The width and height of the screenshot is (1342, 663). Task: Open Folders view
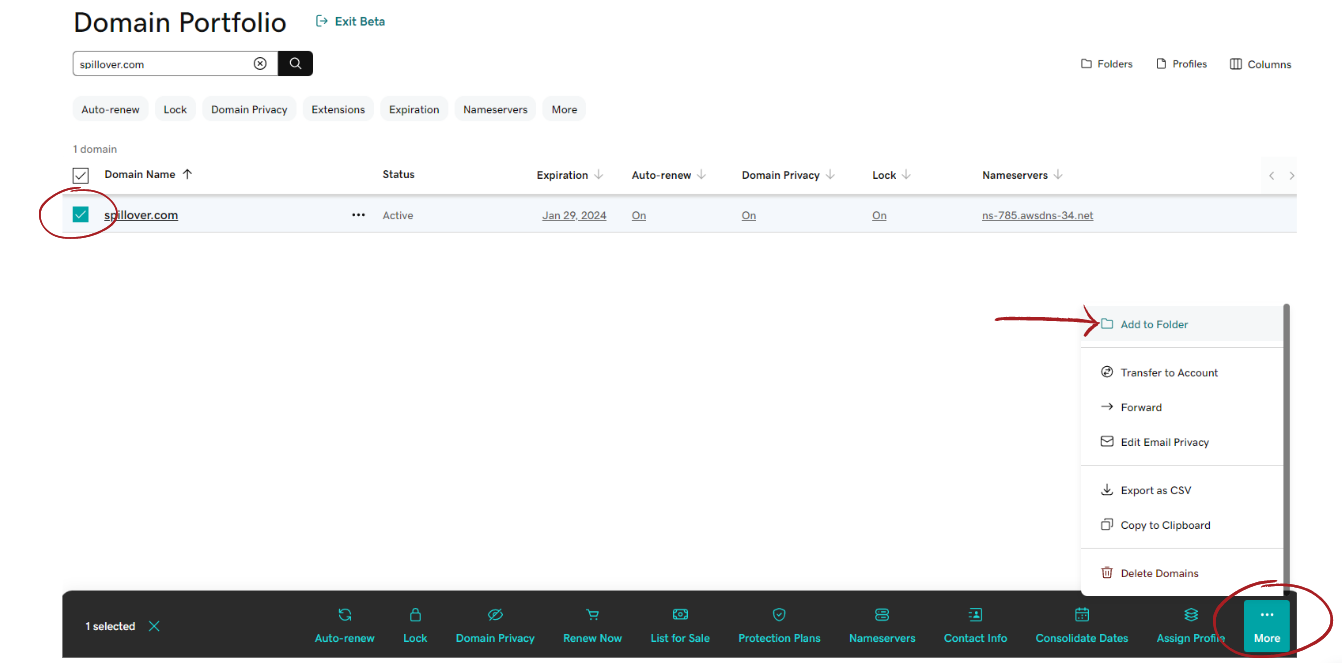(x=1106, y=64)
